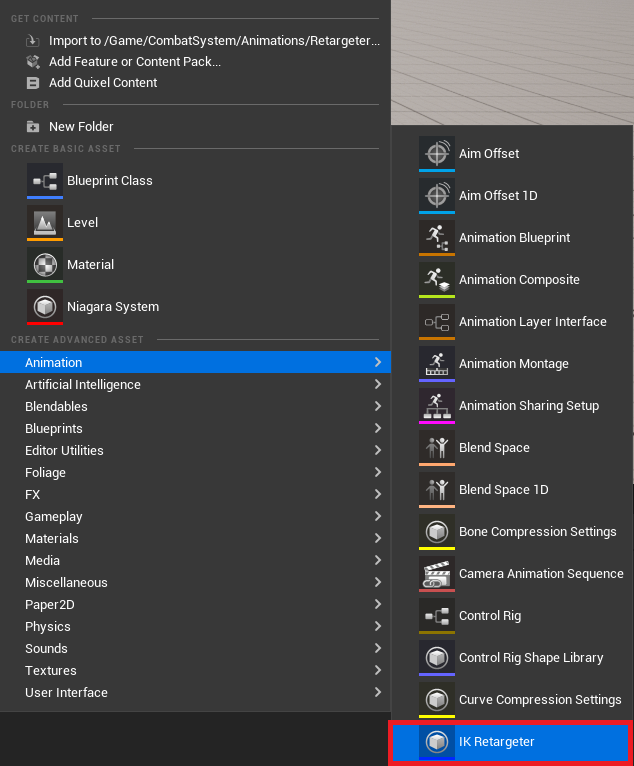Expand the Editor Utilities submenu arrow
The height and width of the screenshot is (766, 634).
pyautogui.click(x=378, y=450)
